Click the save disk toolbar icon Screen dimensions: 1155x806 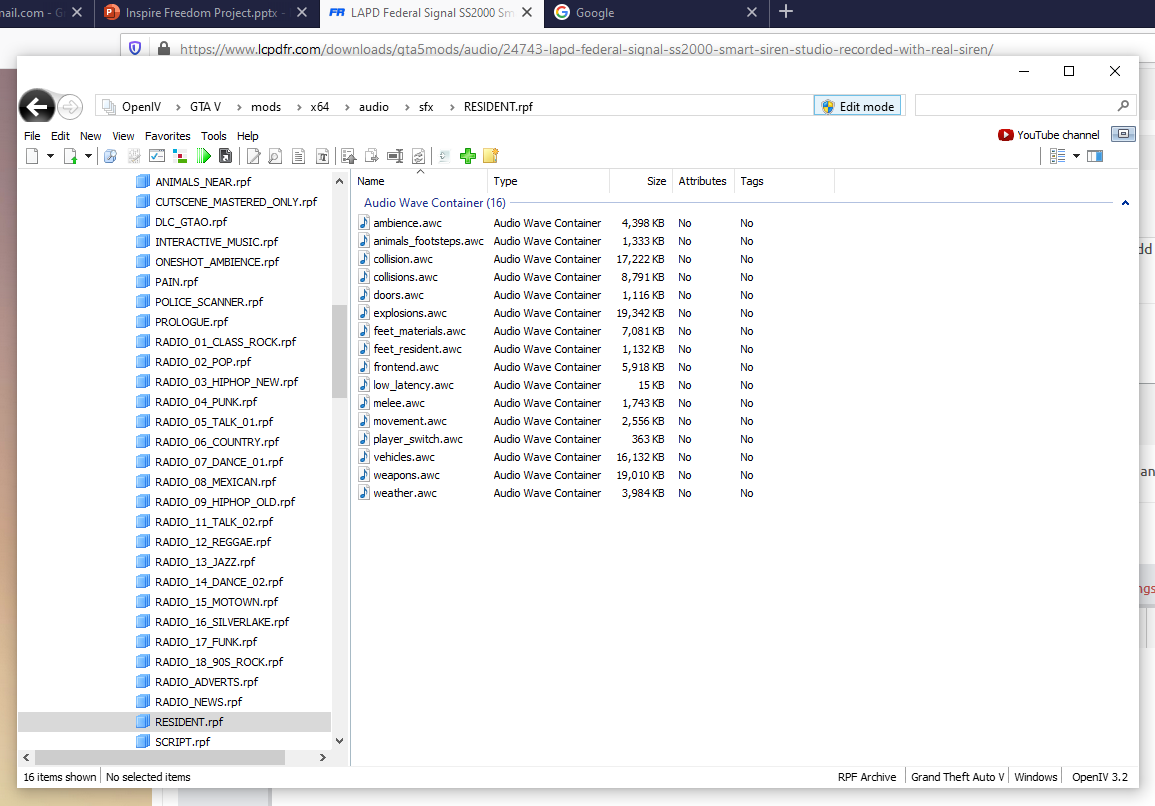226,156
